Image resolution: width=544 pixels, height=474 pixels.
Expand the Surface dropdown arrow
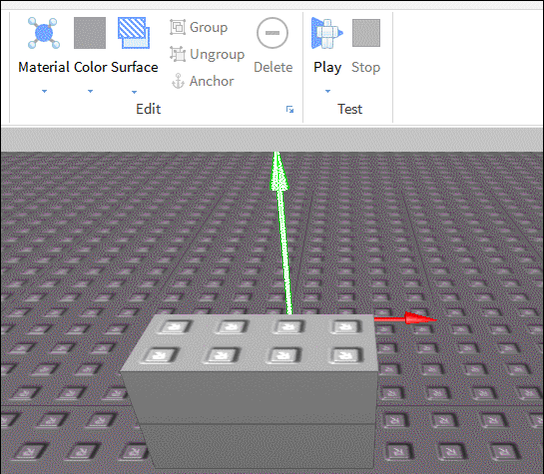[134, 92]
